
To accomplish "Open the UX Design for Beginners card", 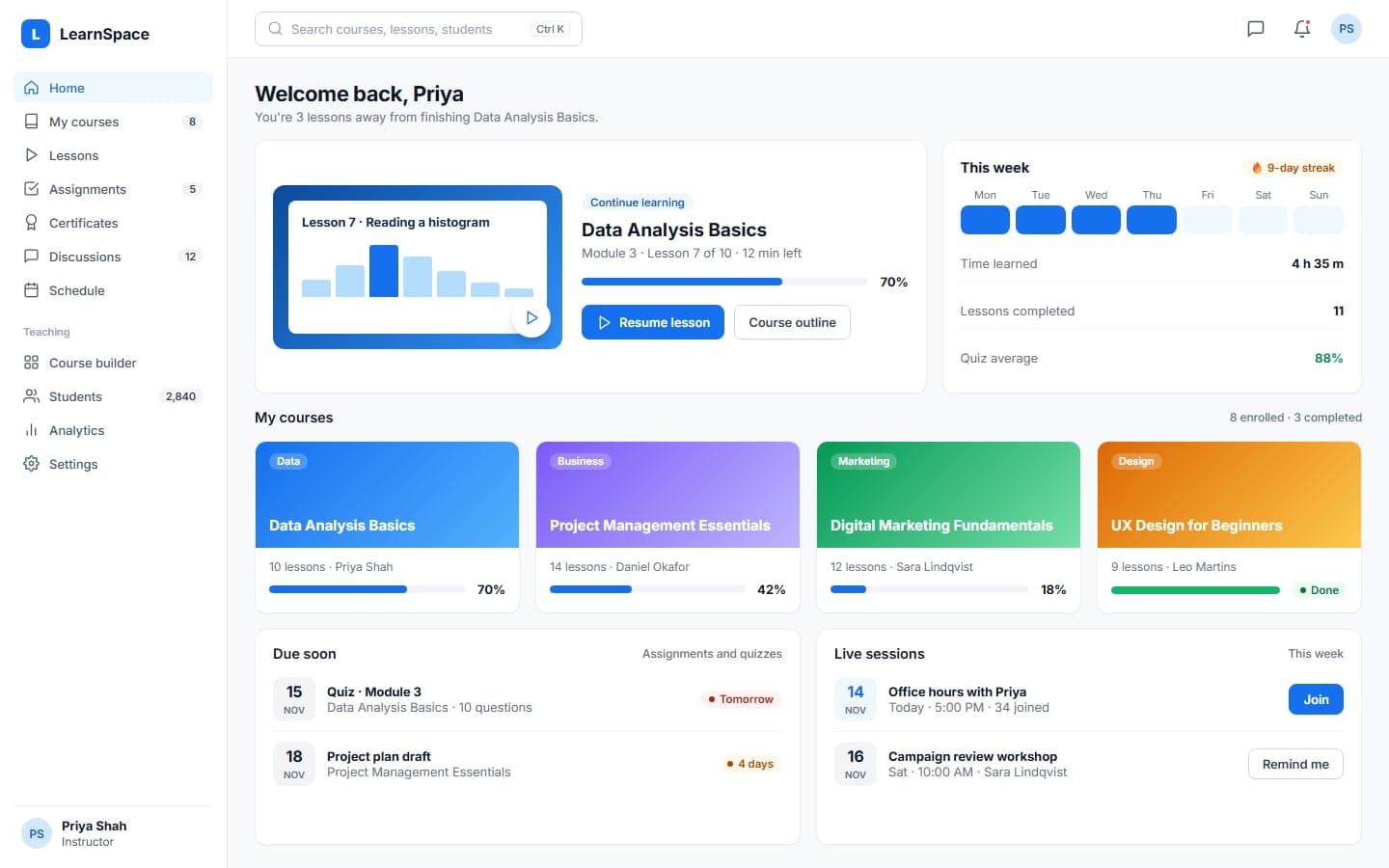I will [x=1229, y=527].
